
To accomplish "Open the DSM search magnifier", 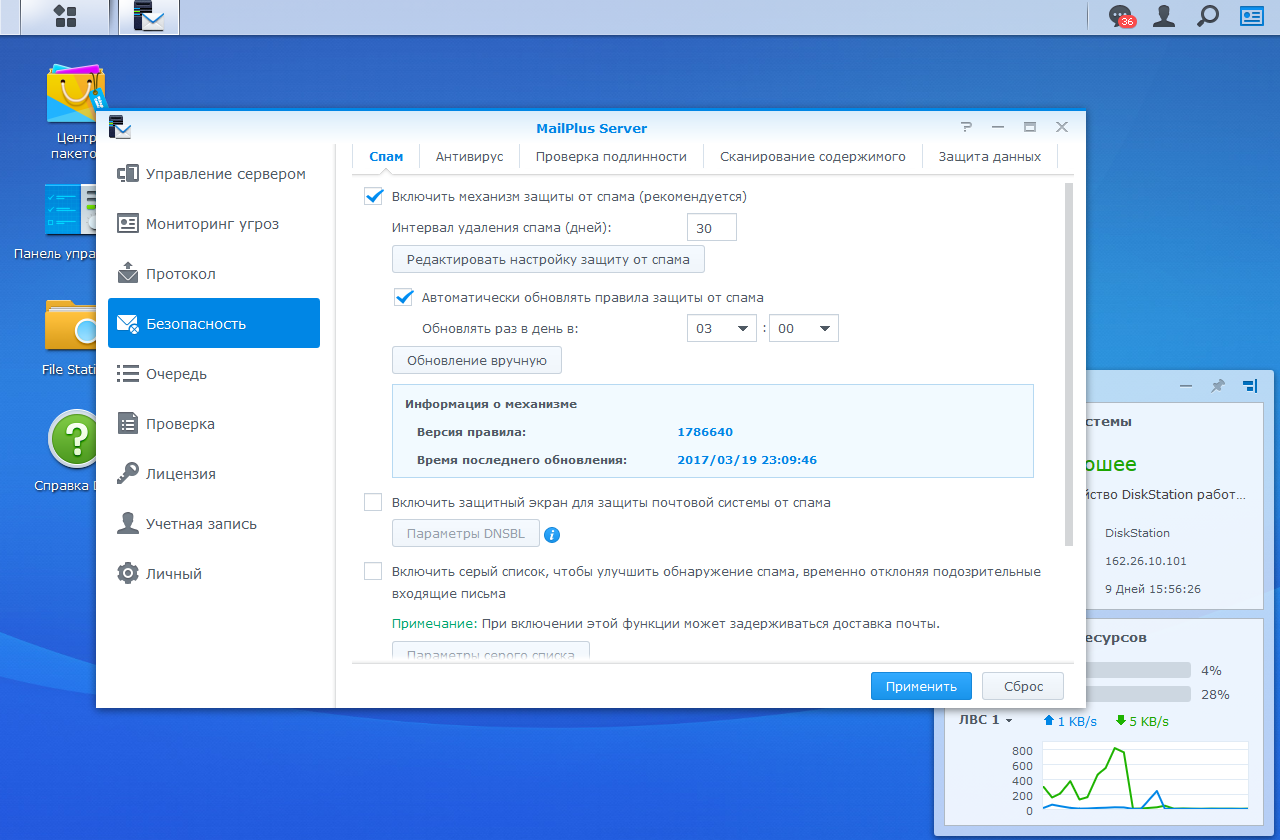I will (1208, 16).
